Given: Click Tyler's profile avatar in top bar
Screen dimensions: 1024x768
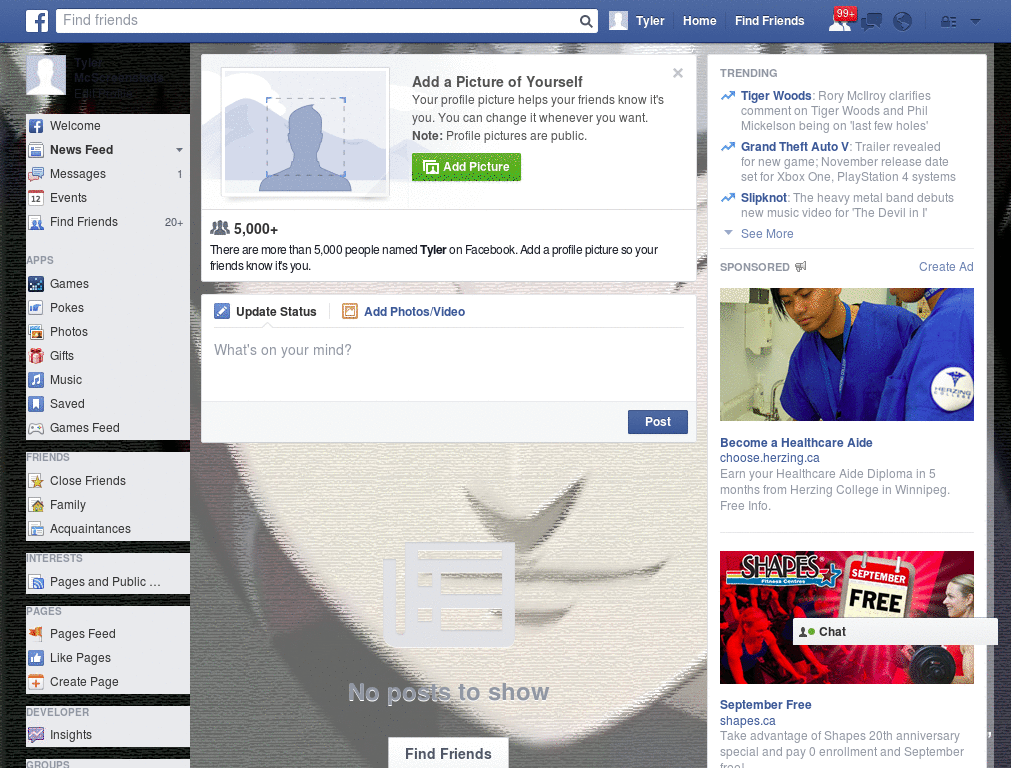Looking at the screenshot, I should pos(618,21).
